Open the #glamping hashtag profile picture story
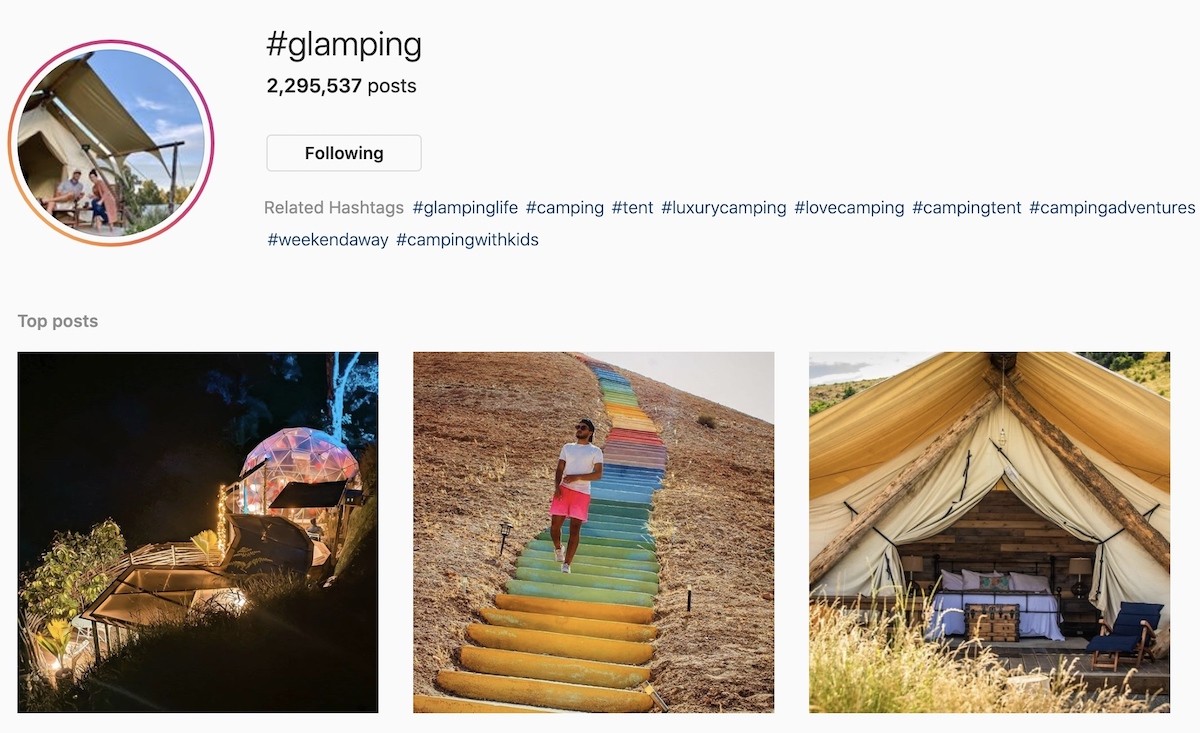1200x733 pixels. coord(111,142)
